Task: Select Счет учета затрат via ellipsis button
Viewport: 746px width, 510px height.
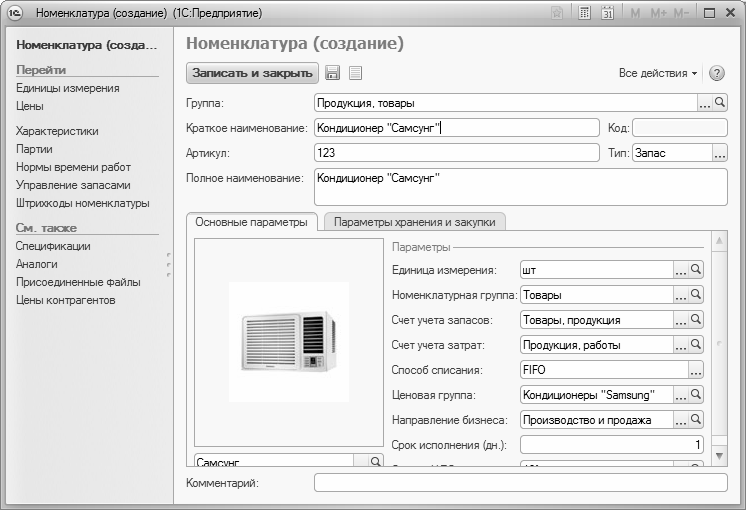Action: click(681, 344)
